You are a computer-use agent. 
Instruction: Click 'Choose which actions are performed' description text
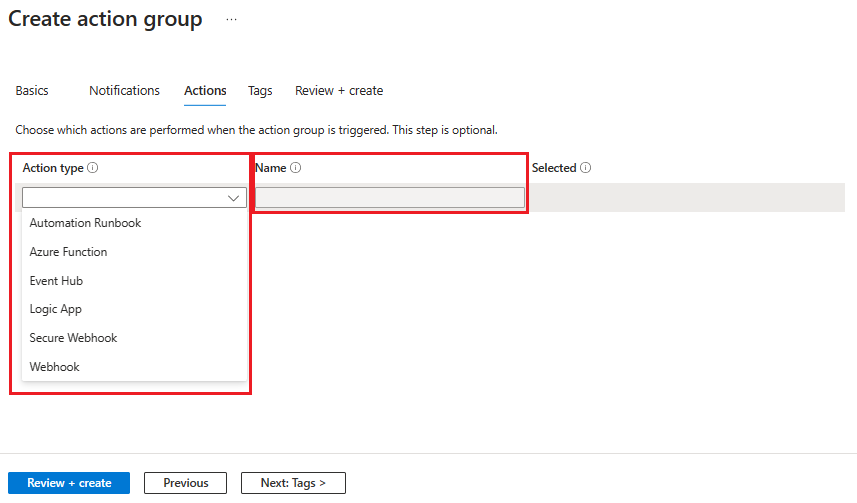coord(256,130)
